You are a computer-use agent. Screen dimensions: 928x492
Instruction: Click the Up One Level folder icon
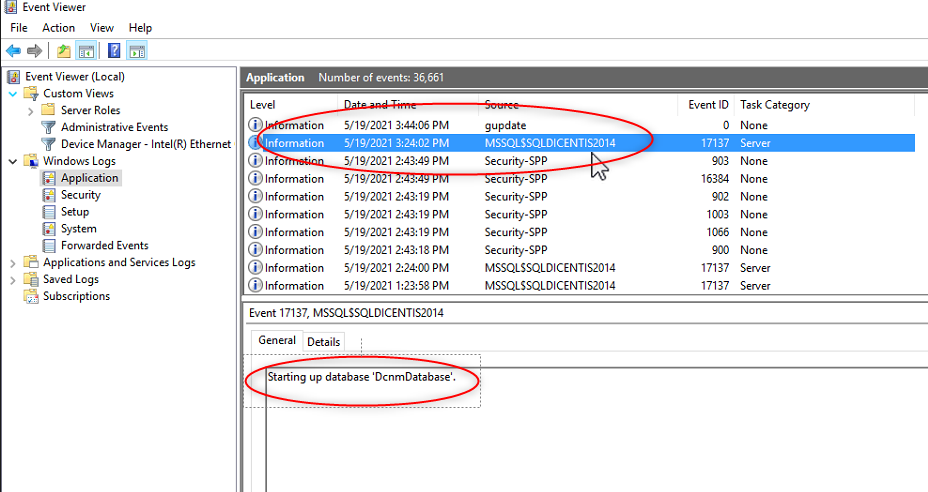(64, 51)
